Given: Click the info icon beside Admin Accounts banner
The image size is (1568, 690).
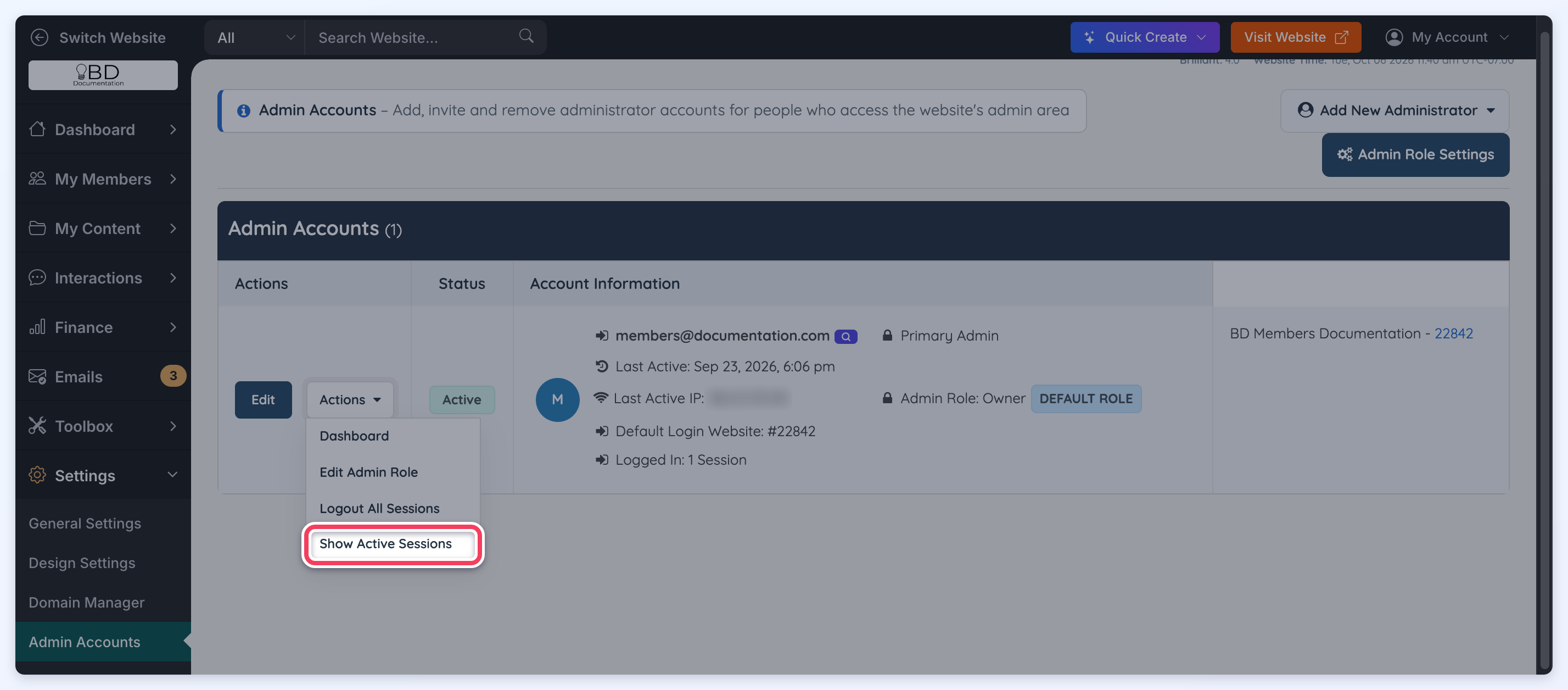Looking at the screenshot, I should [x=243, y=110].
